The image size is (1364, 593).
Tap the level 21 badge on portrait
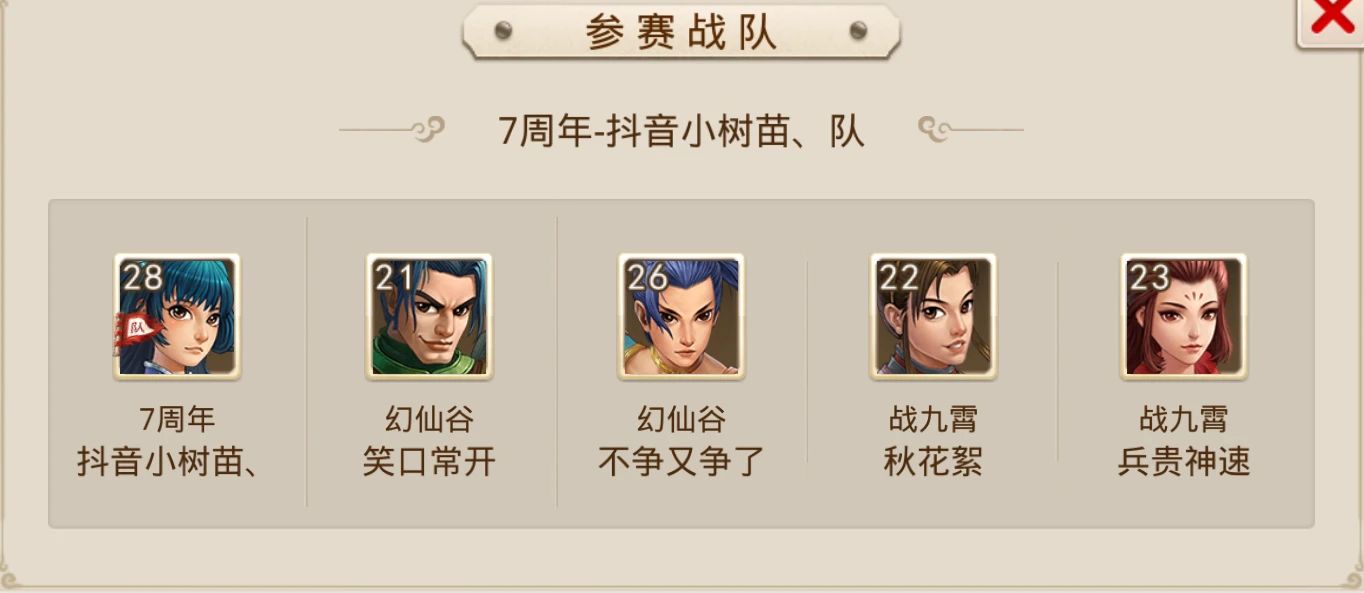(393, 277)
